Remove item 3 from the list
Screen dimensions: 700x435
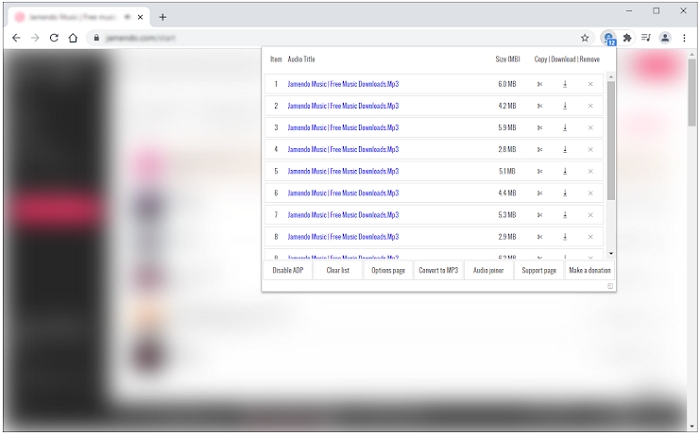[x=590, y=128]
